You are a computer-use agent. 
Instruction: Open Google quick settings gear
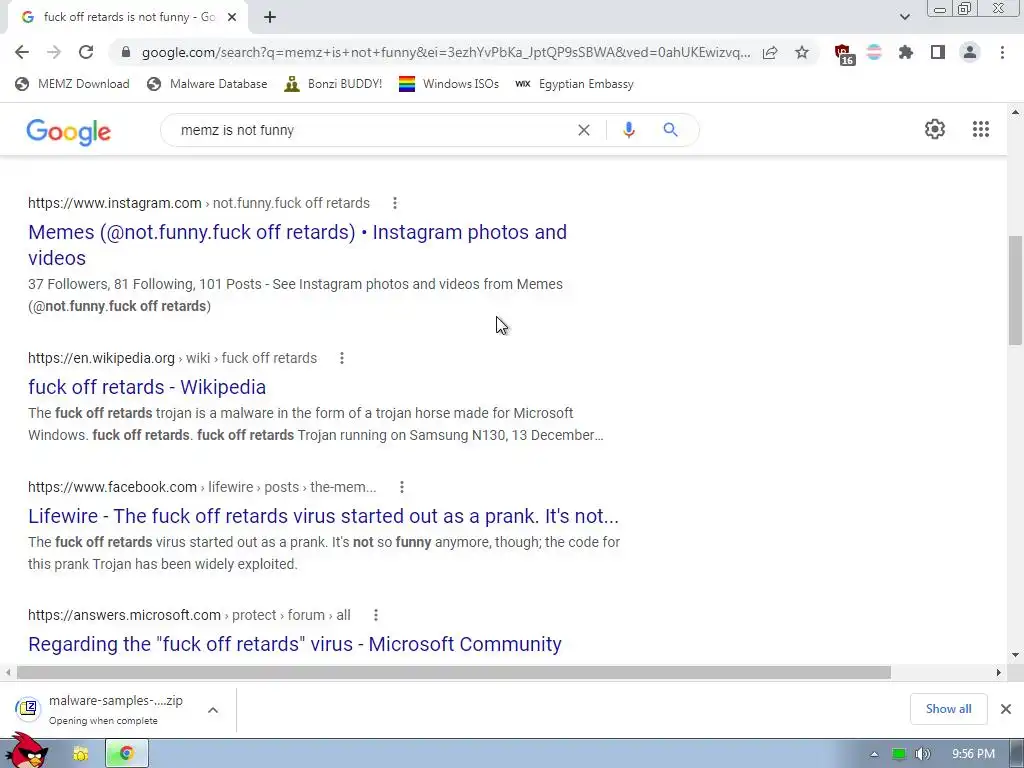tap(935, 129)
